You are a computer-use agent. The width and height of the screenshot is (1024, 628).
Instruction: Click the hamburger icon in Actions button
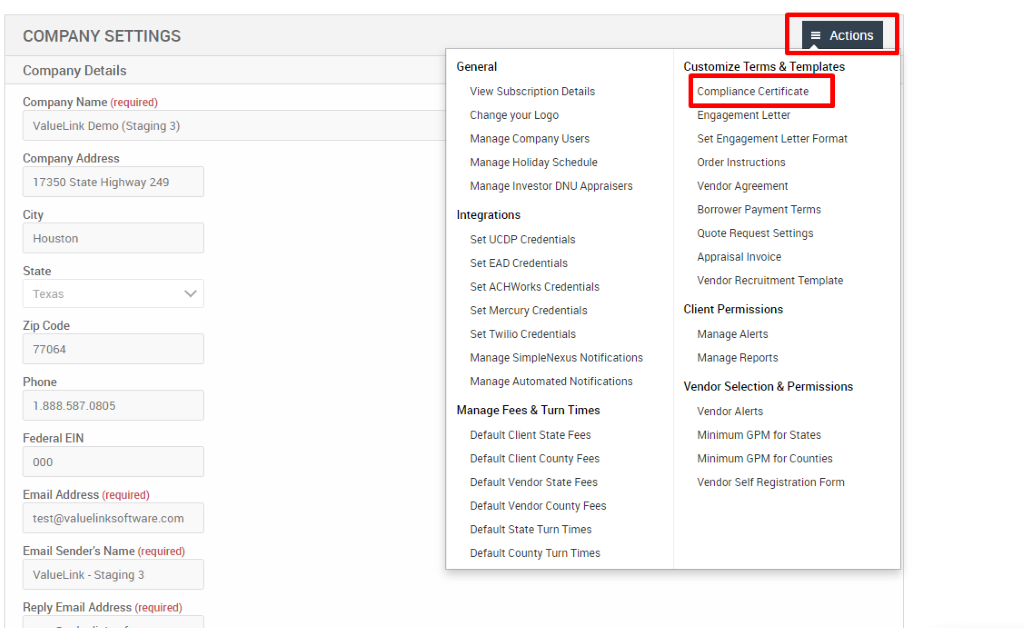[x=815, y=35]
